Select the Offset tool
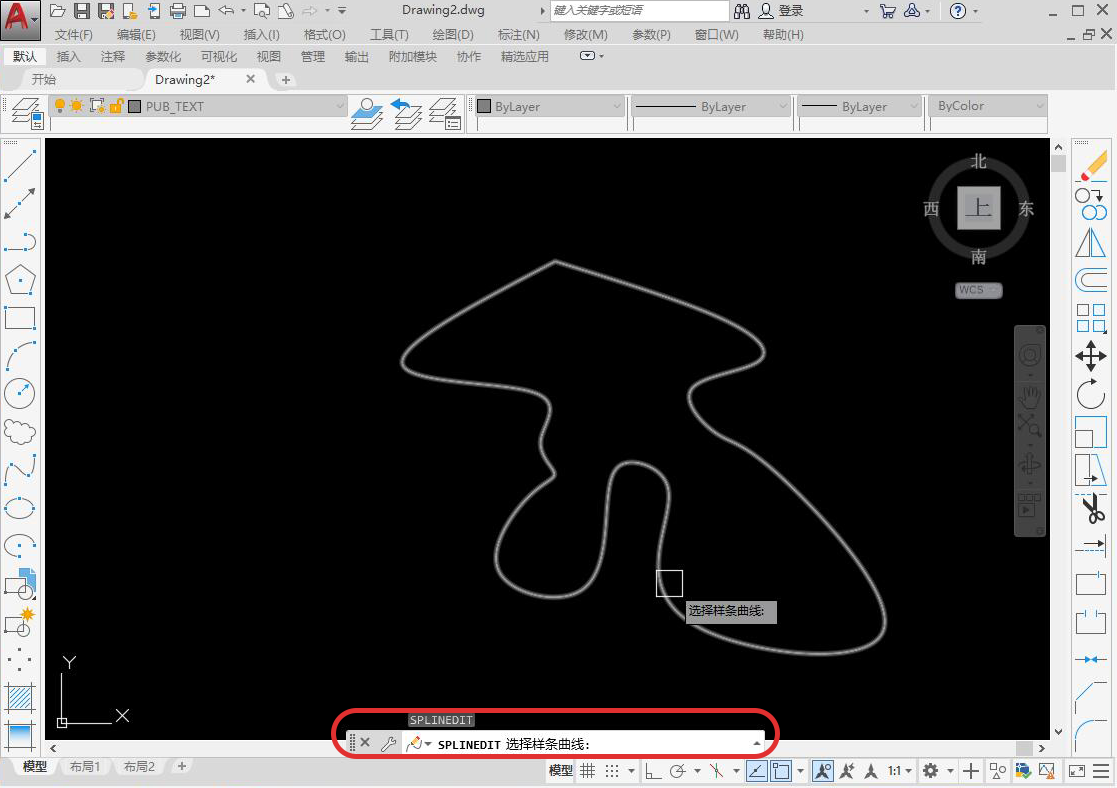The image size is (1117, 788). point(1091,280)
